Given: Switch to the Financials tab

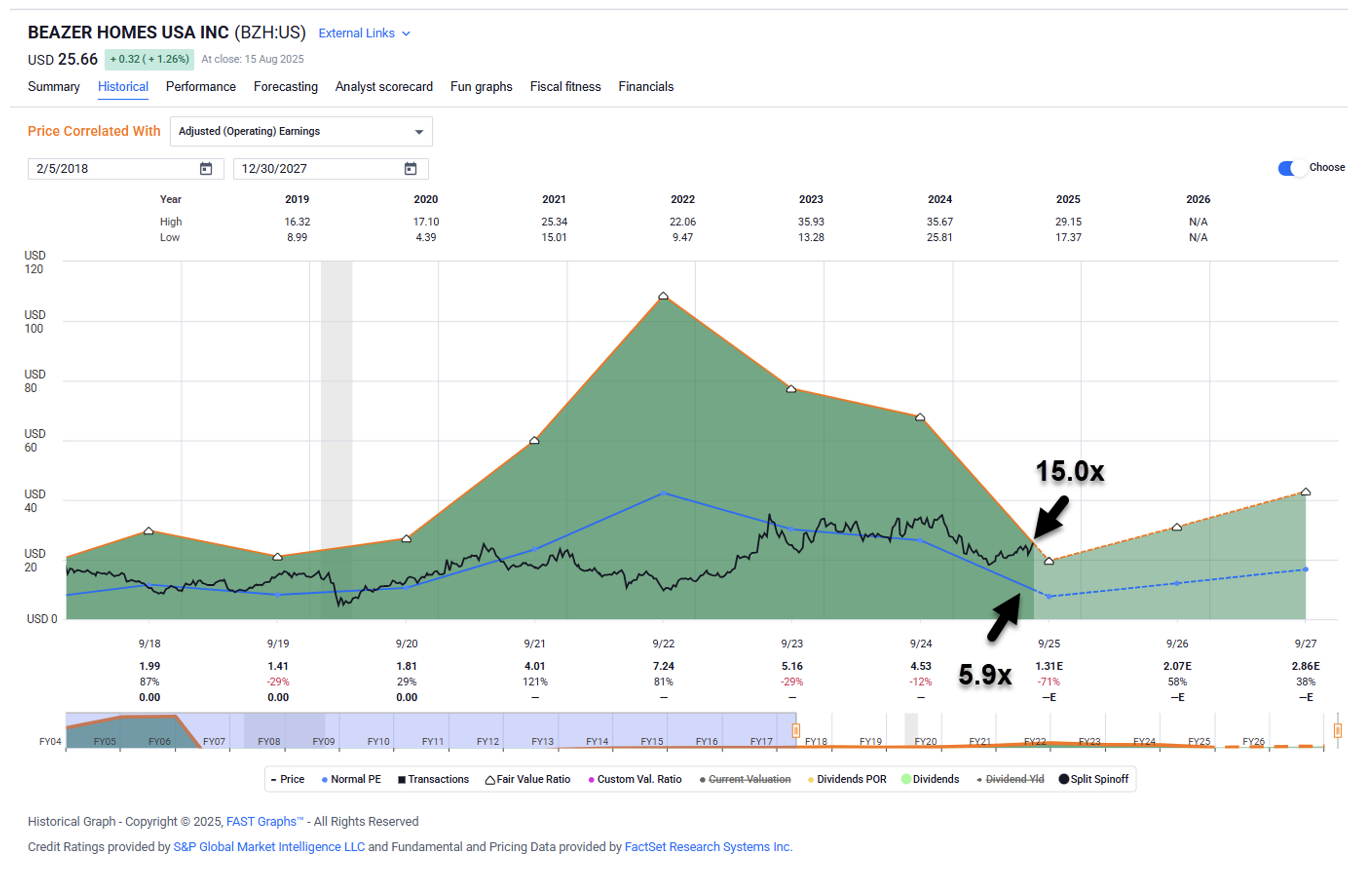Looking at the screenshot, I should [x=646, y=87].
